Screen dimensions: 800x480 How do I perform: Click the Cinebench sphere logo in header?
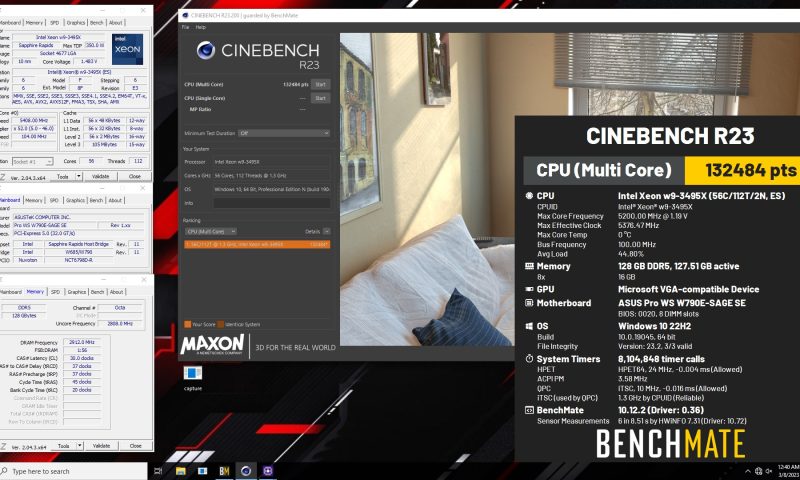point(206,50)
